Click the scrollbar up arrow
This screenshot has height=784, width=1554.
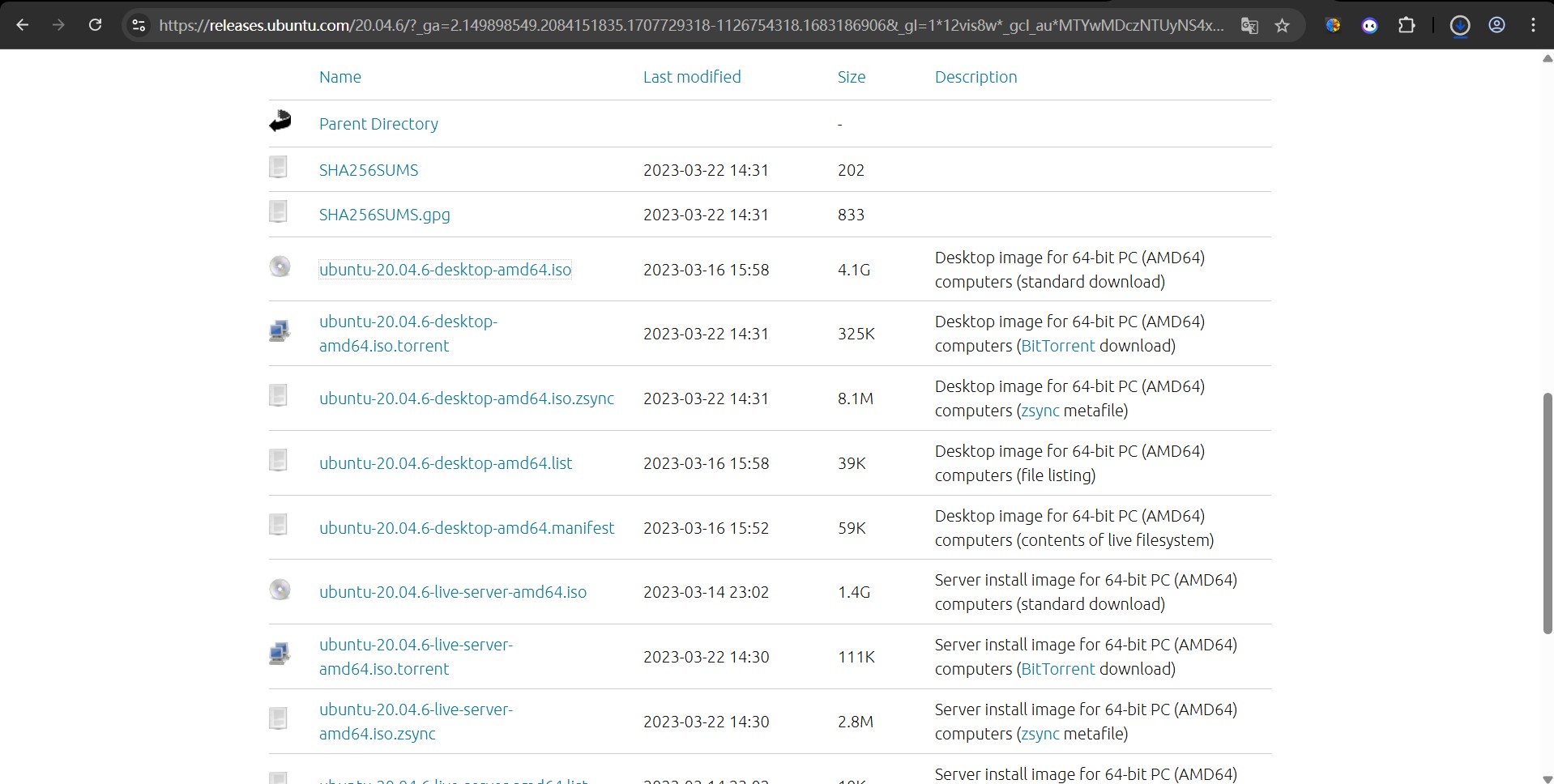[1548, 58]
